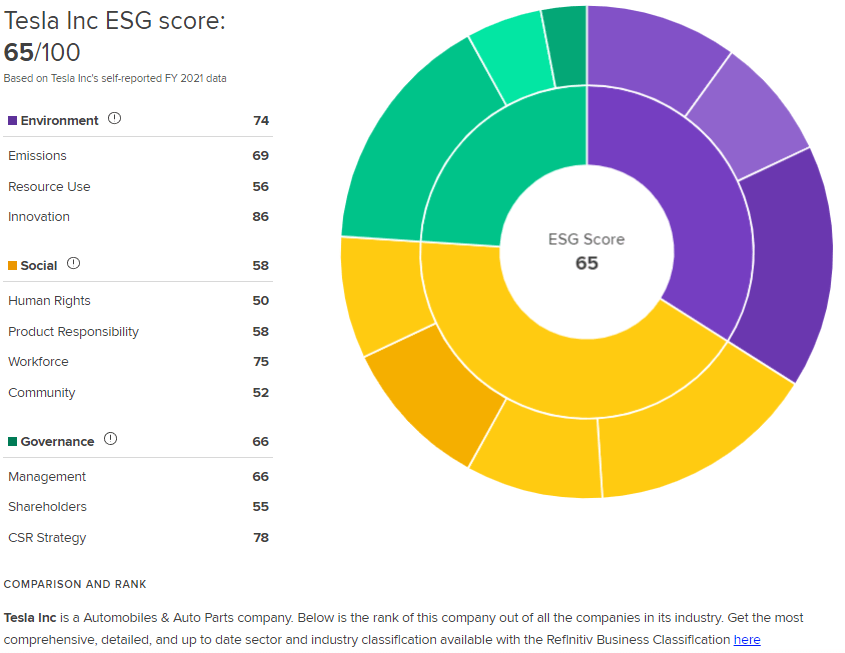Select the Workforce score row
845x653 pixels.
[138, 362]
